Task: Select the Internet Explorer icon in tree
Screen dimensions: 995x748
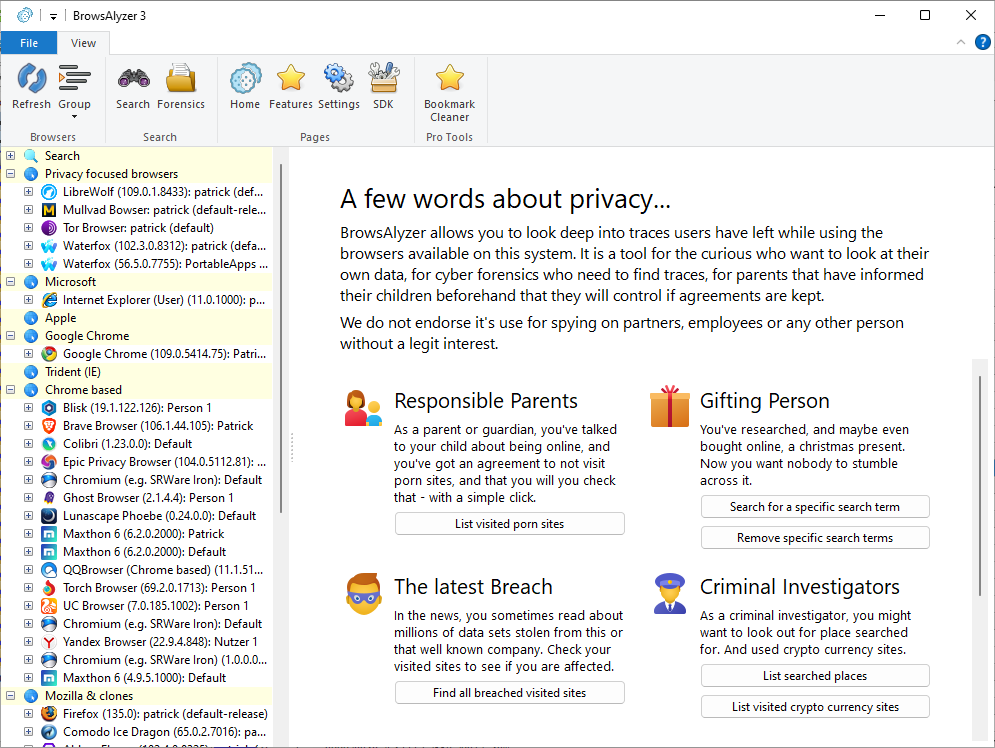Action: (x=49, y=299)
